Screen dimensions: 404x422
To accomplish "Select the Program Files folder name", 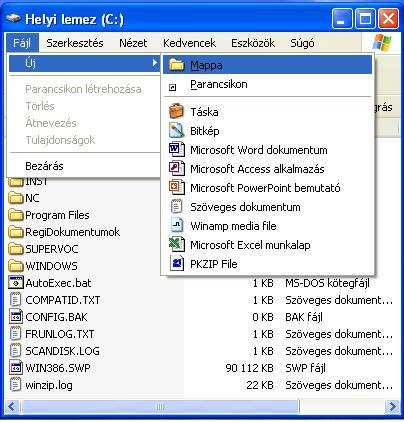I will 57,215.
